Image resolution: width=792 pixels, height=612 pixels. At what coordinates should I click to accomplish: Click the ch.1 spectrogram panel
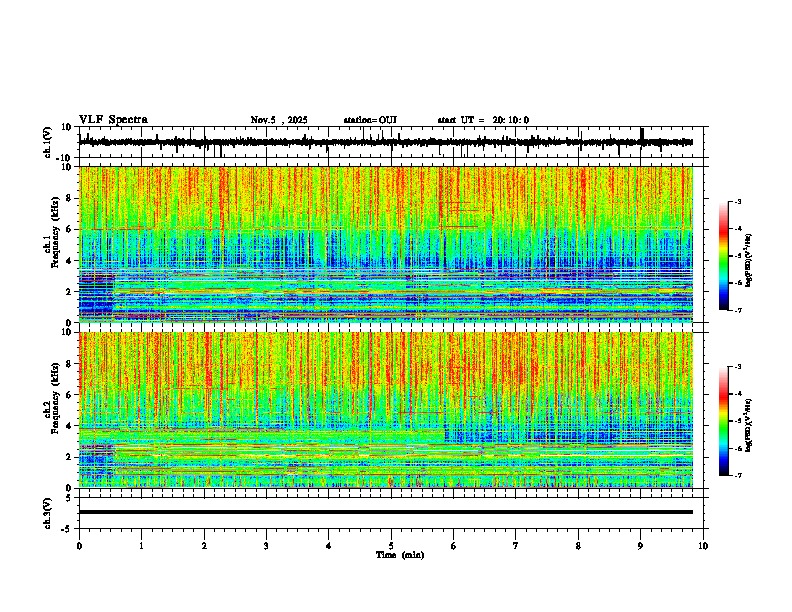click(386, 244)
